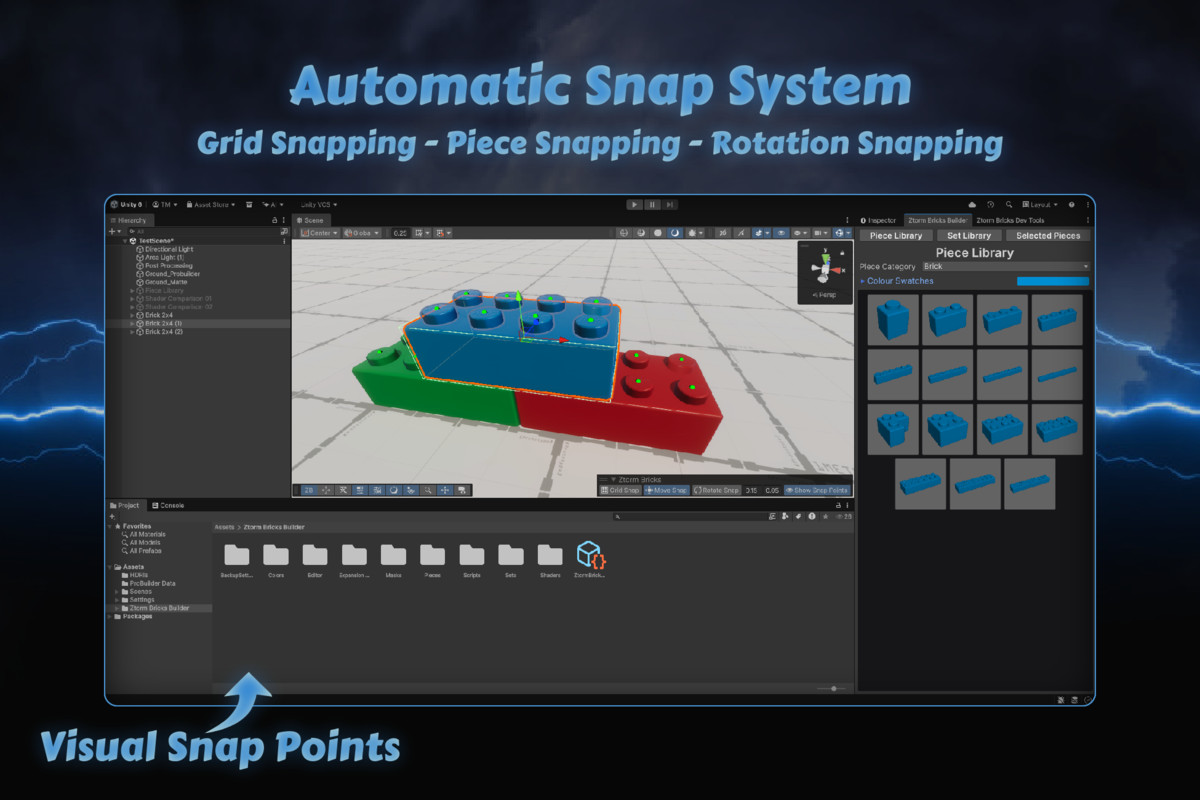The width and height of the screenshot is (1200, 800).
Task: Switch to the Inspector tab
Action: pos(880,220)
